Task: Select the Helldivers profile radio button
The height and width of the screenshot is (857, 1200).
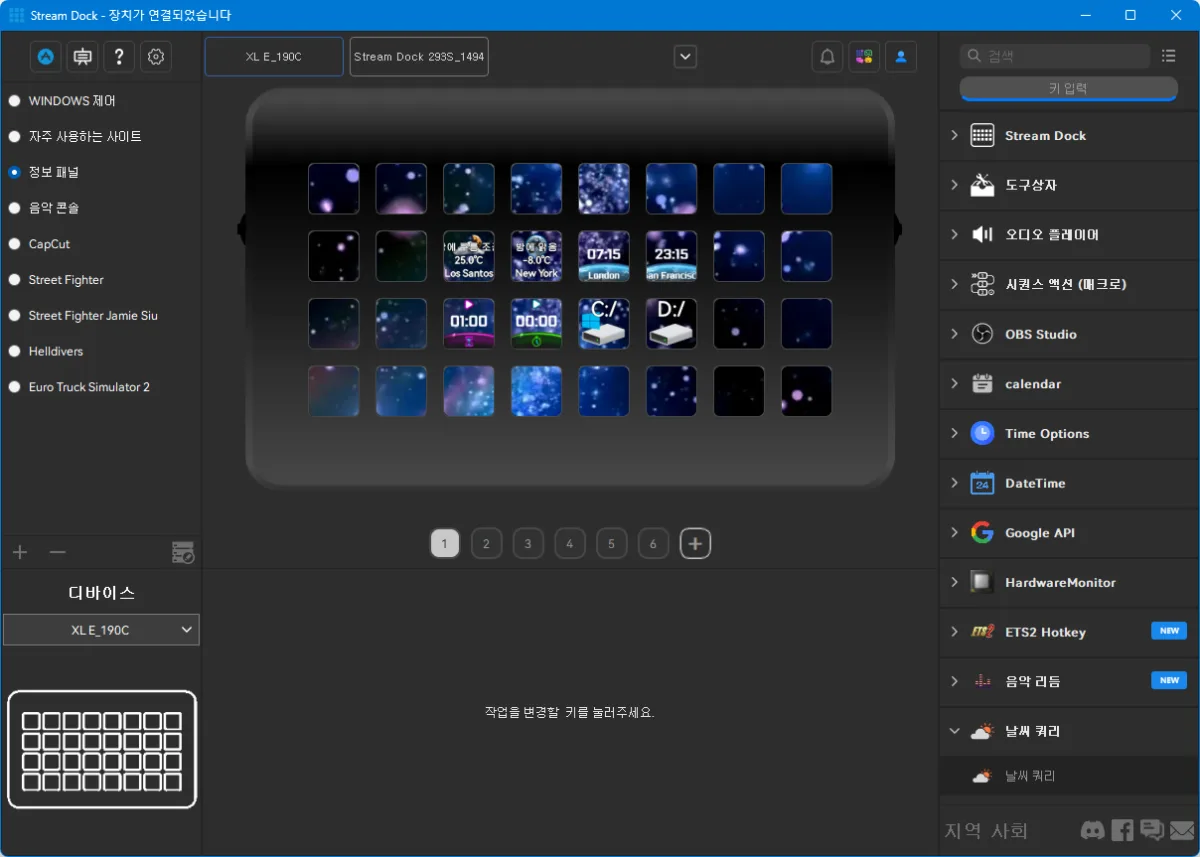Action: point(15,351)
